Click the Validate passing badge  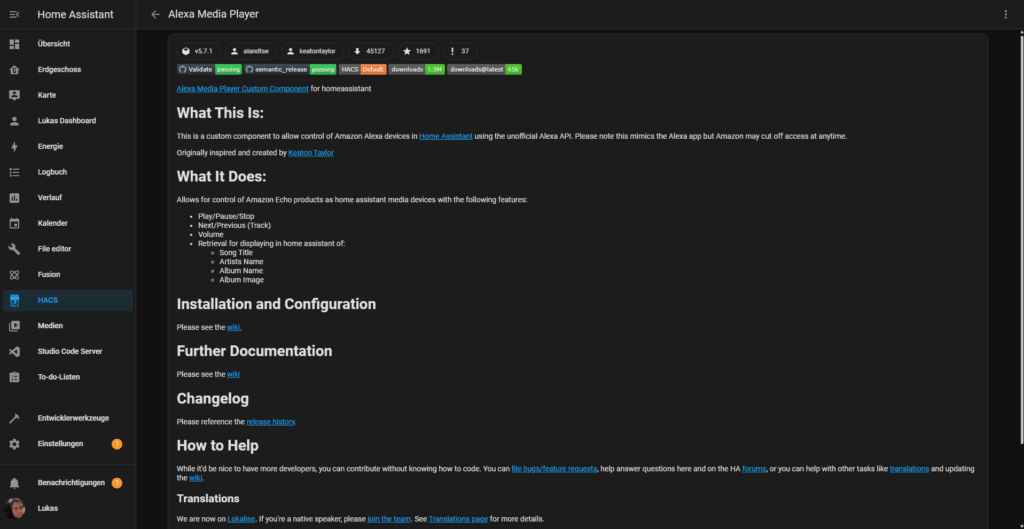[x=210, y=69]
